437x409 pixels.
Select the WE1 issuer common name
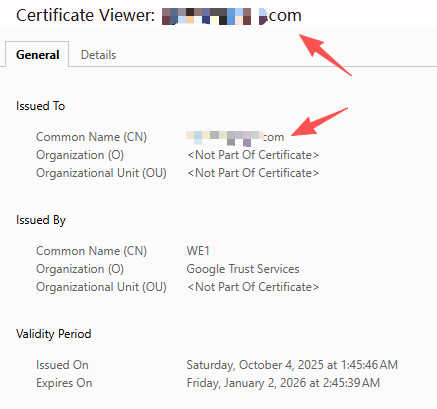click(198, 251)
